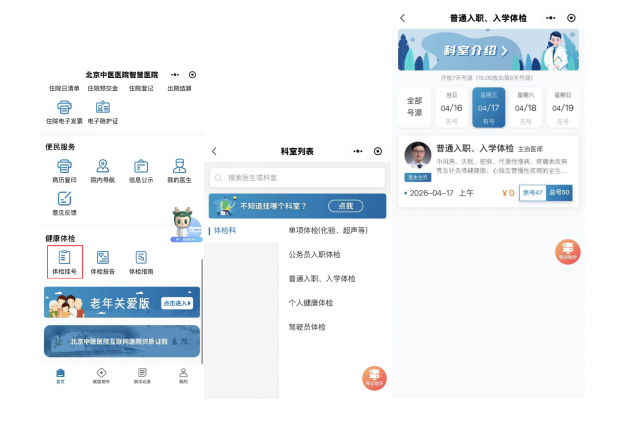Open the three-dot menu on 科室列表 page
Viewport: 617px width, 423px height.
358,151
